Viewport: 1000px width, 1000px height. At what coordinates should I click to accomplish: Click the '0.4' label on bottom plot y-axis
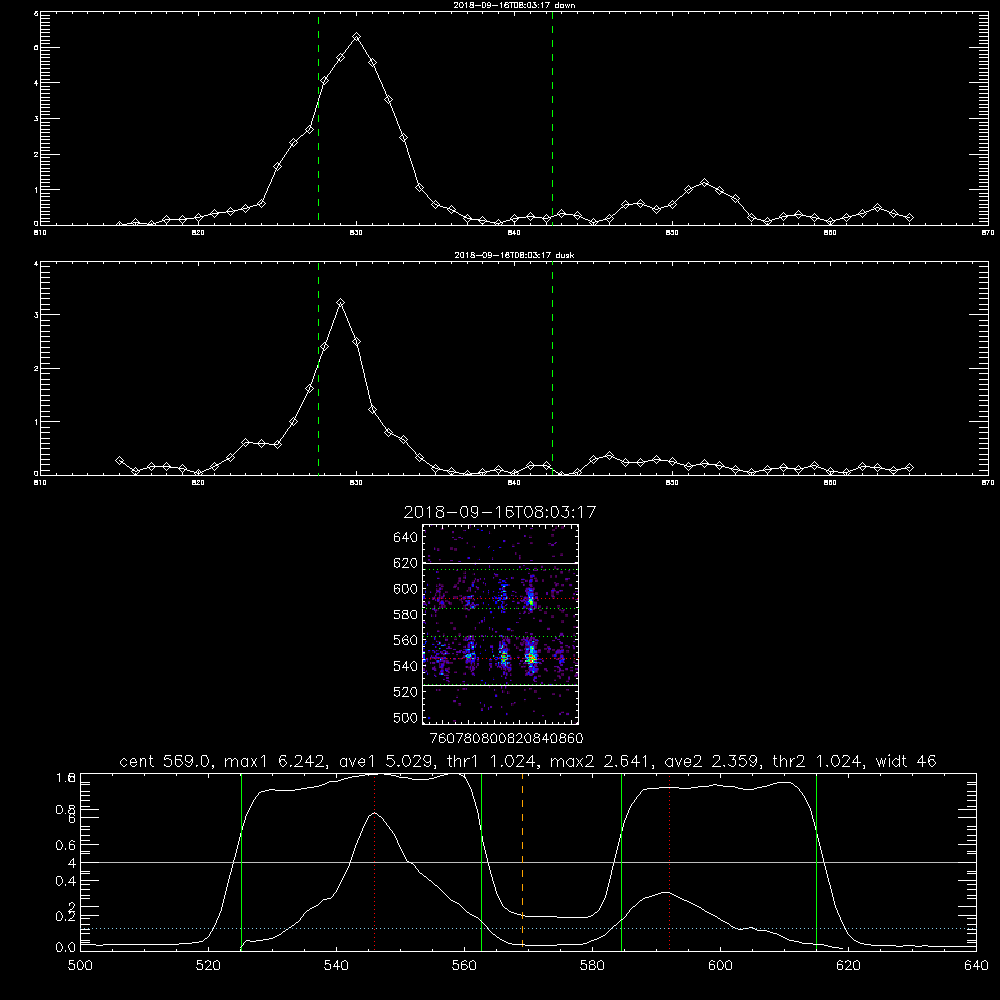point(66,881)
